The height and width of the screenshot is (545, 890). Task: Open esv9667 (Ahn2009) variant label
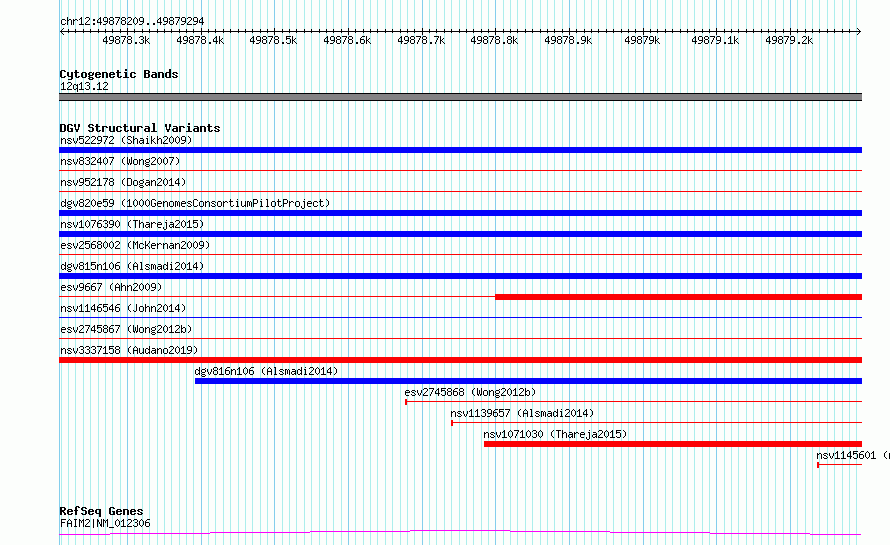(111, 287)
